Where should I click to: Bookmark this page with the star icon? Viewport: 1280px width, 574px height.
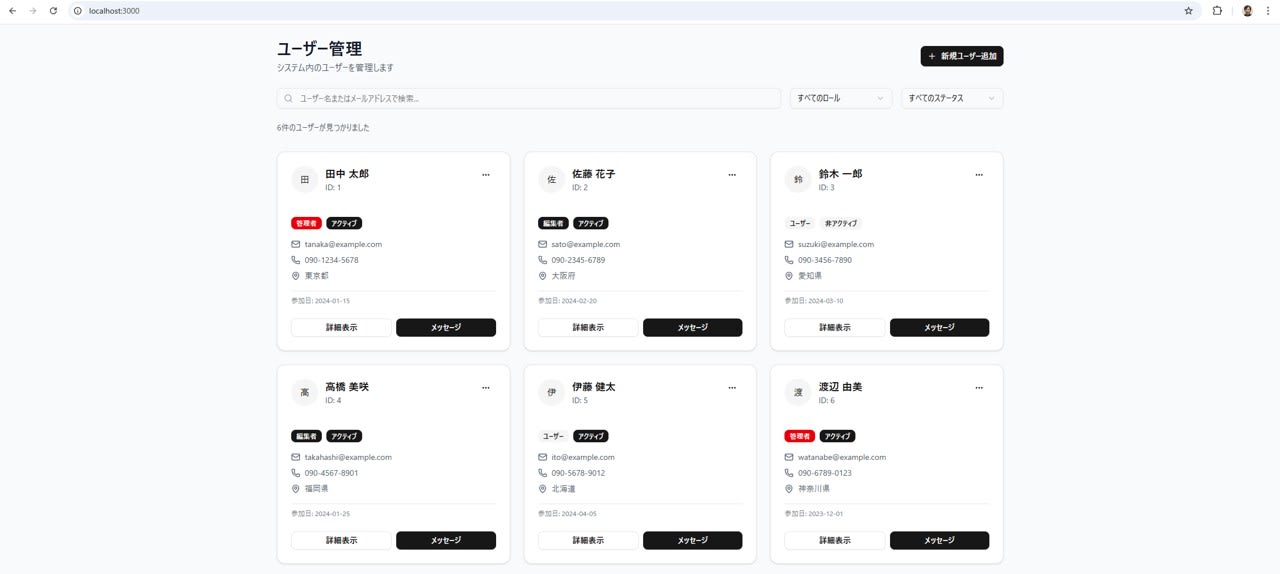pos(1188,11)
